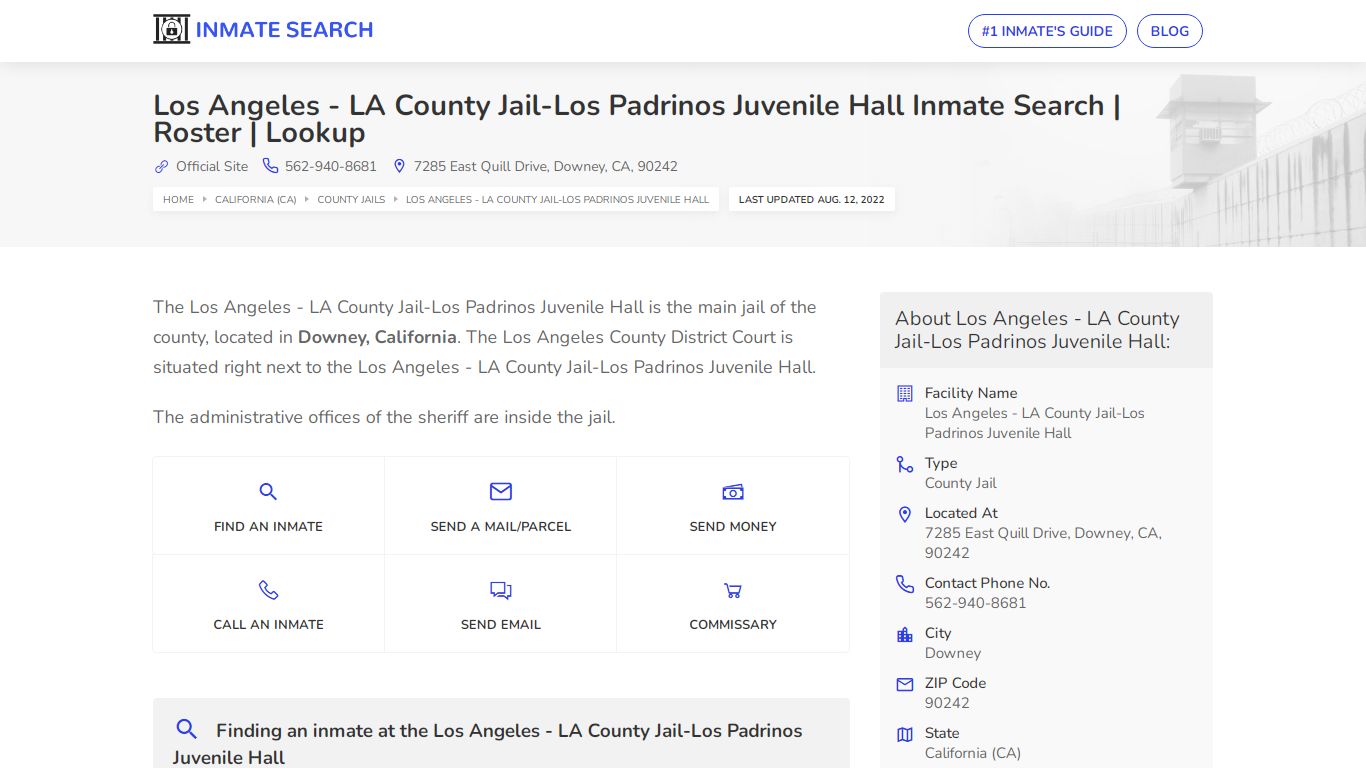
Task: Click the map pin icon in header
Action: point(399,166)
